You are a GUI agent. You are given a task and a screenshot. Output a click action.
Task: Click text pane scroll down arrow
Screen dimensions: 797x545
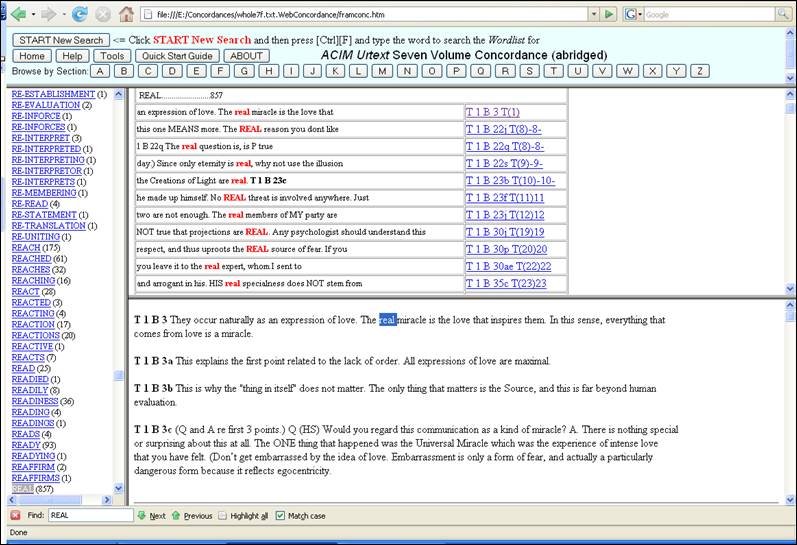pos(790,500)
